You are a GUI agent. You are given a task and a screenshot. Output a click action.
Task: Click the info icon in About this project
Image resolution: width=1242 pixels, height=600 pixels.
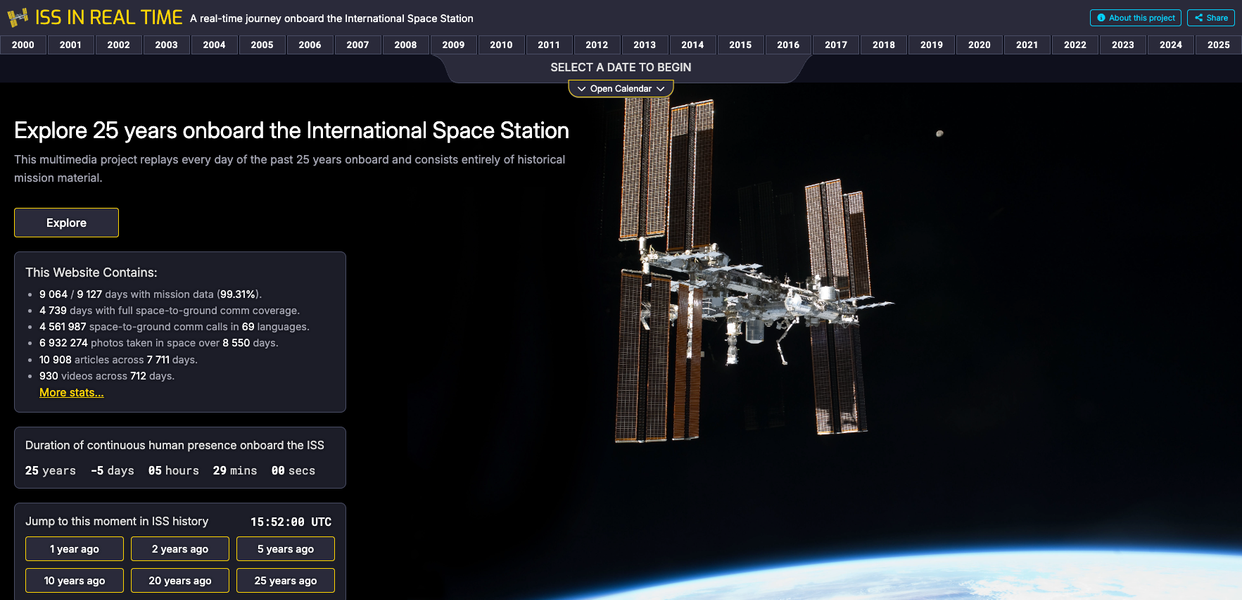[1101, 18]
